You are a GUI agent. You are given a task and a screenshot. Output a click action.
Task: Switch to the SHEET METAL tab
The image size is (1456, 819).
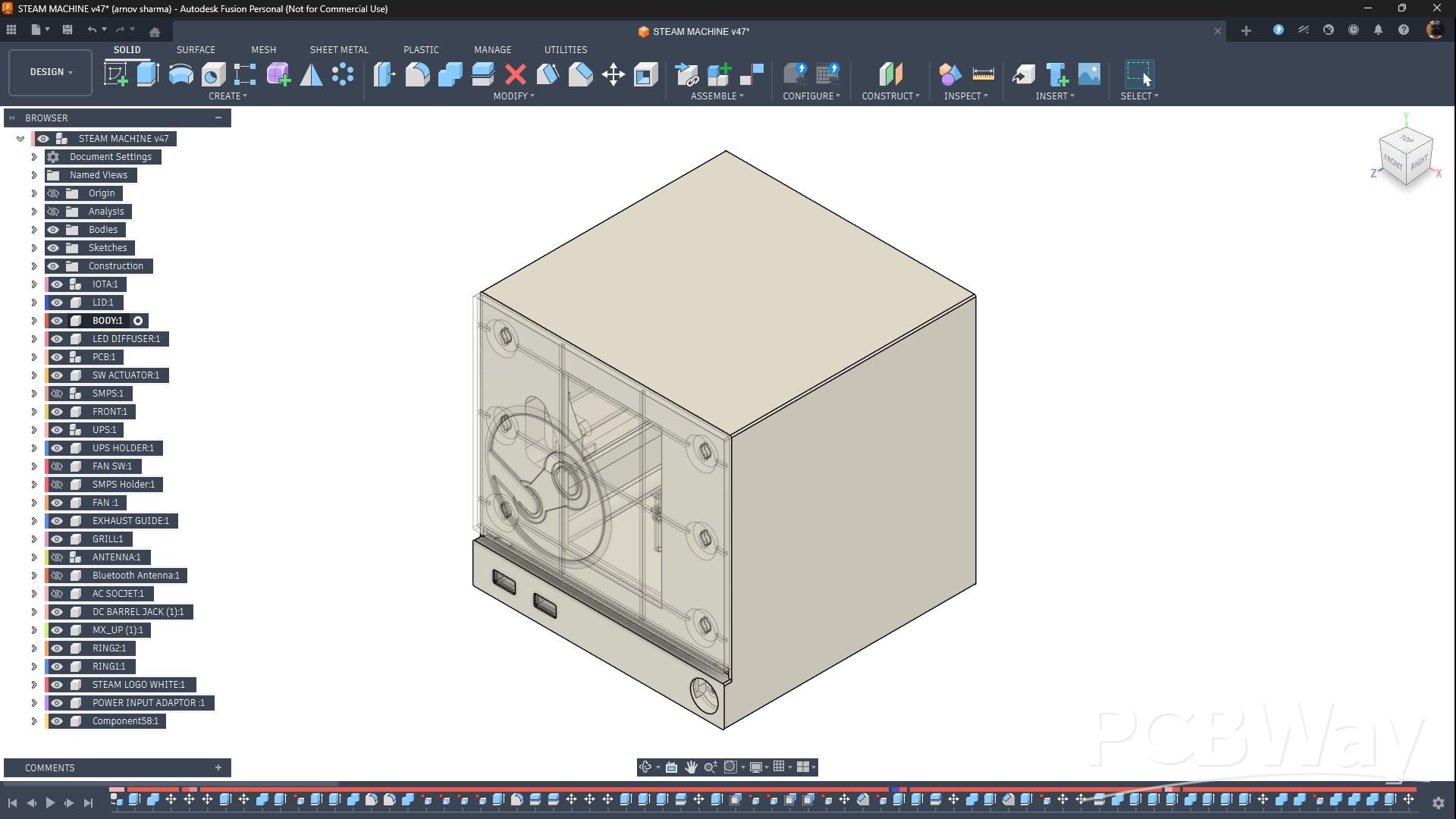pos(339,49)
